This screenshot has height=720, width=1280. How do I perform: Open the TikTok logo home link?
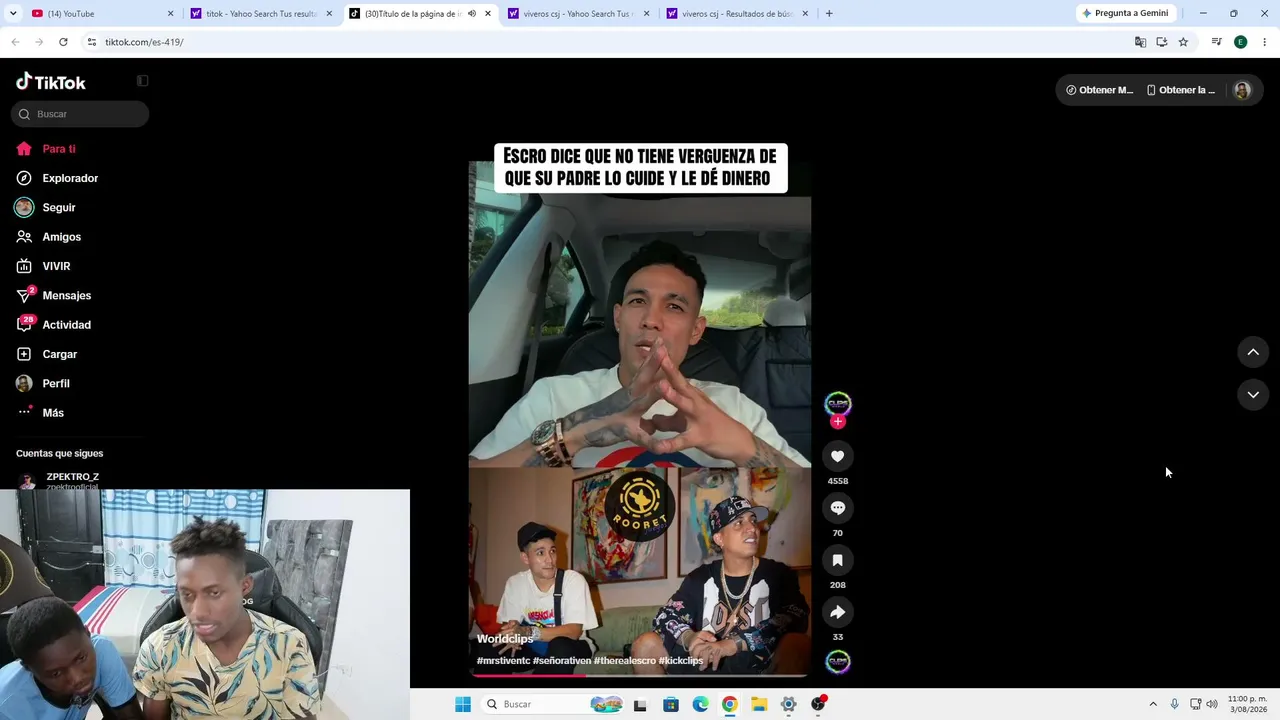click(51, 82)
